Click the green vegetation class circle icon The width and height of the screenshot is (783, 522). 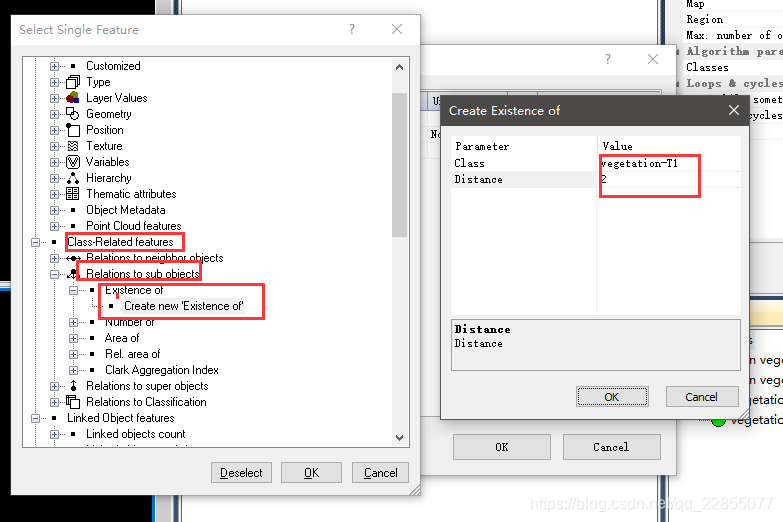coord(718,421)
